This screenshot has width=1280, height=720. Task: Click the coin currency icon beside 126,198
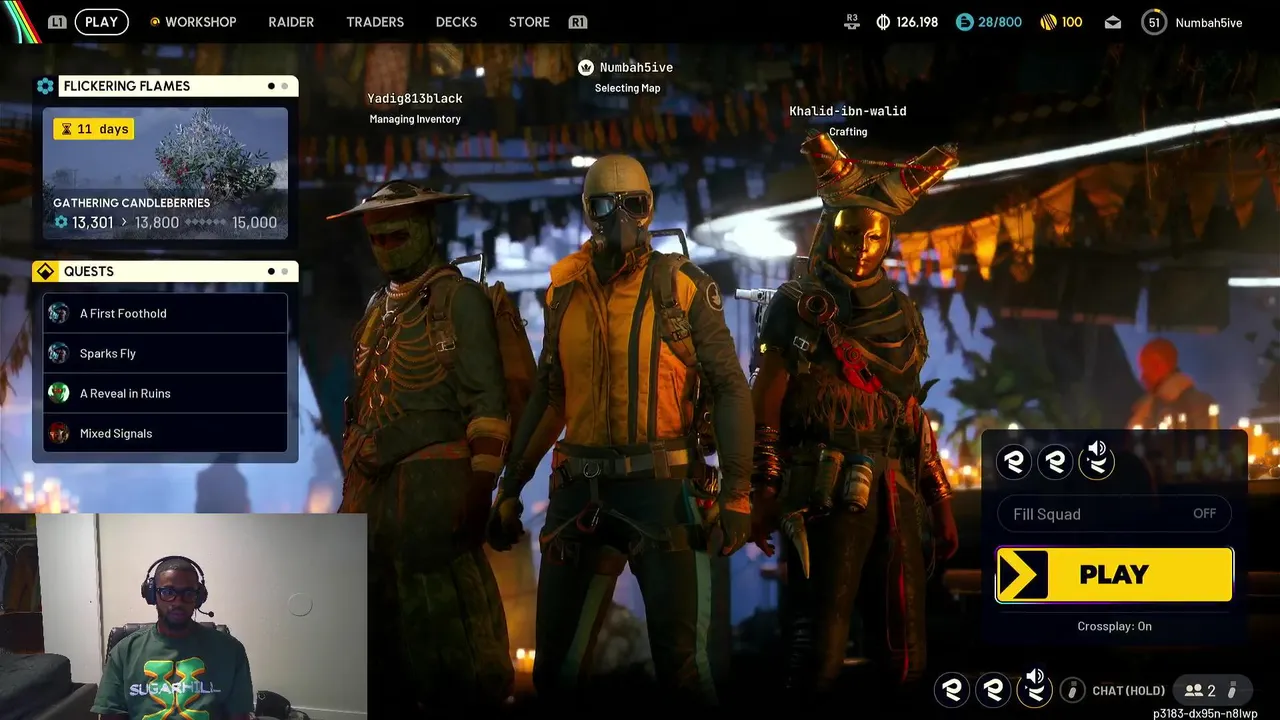[x=883, y=22]
